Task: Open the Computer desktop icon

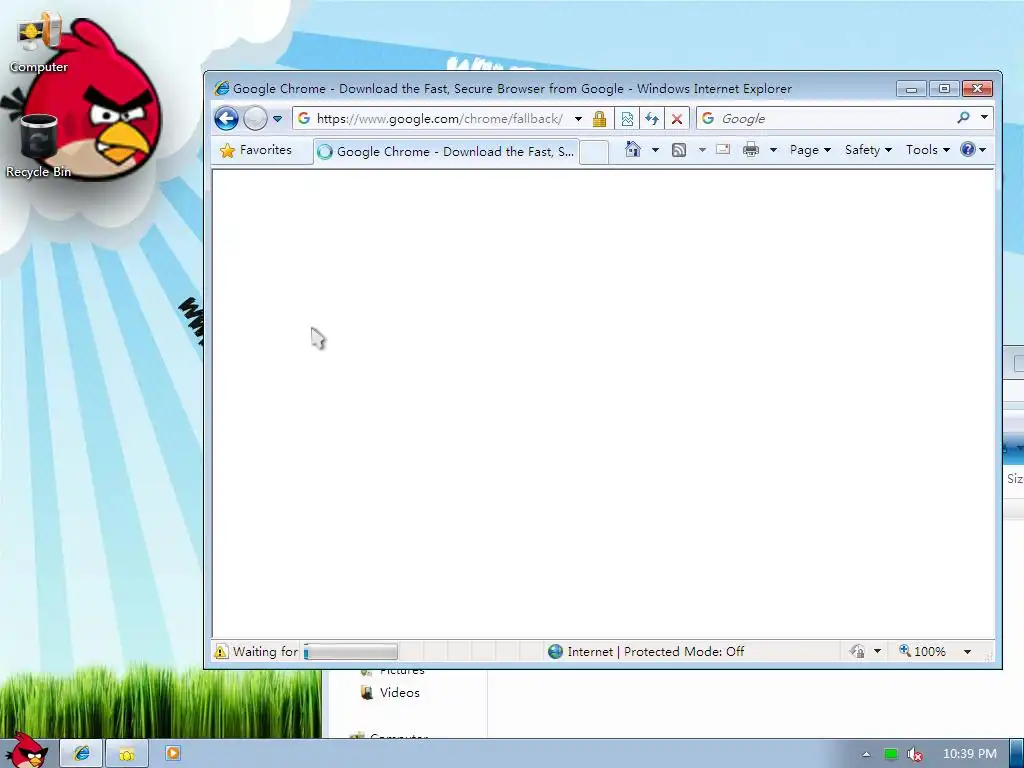Action: (x=39, y=43)
